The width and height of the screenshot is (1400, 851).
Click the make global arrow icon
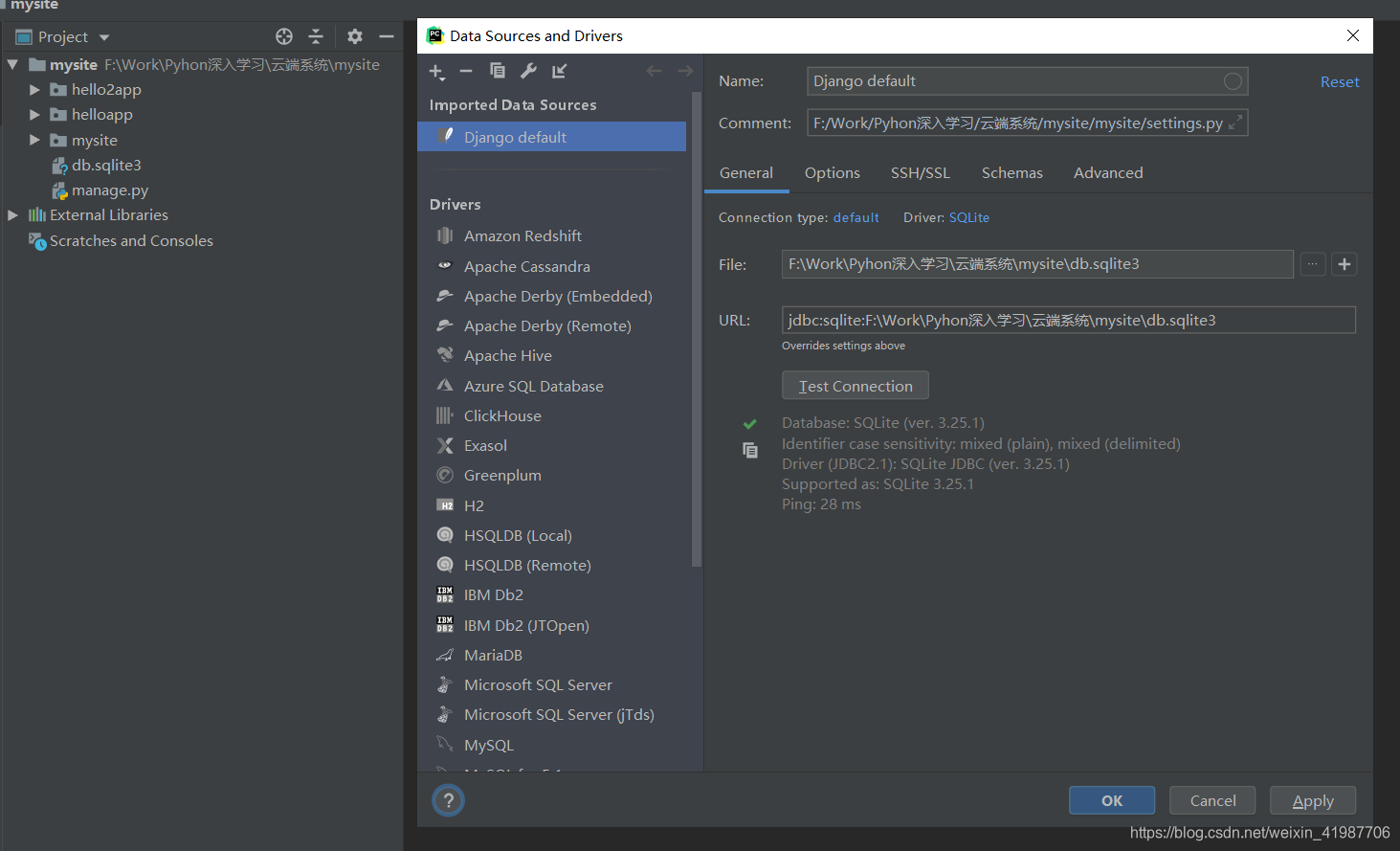pos(560,71)
